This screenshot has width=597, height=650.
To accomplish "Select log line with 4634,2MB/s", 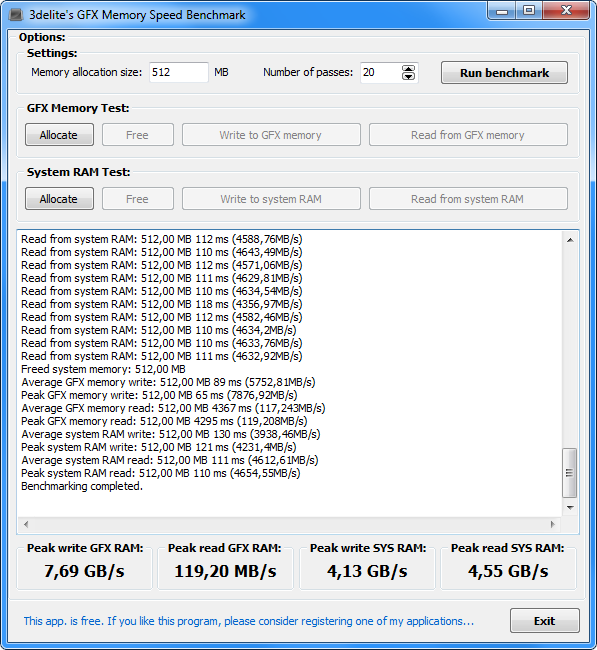I will [159, 330].
